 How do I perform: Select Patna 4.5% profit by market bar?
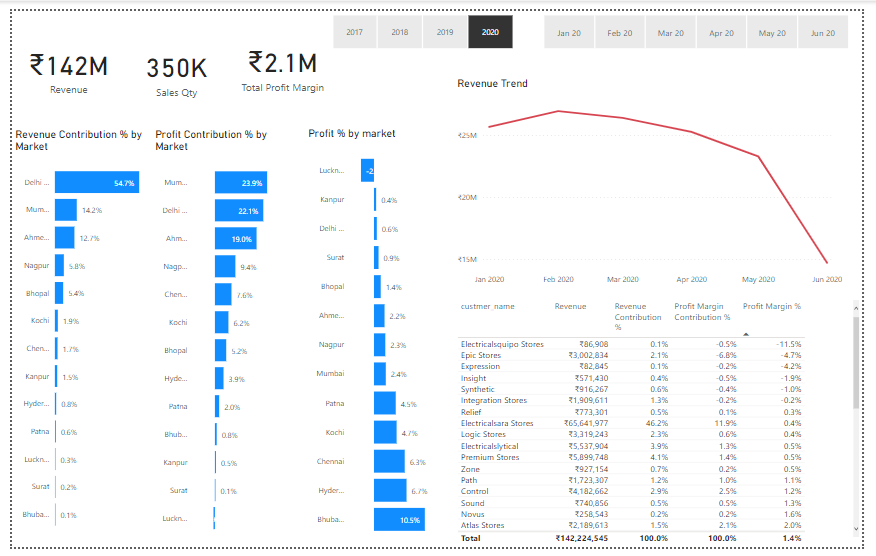[x=385, y=403]
